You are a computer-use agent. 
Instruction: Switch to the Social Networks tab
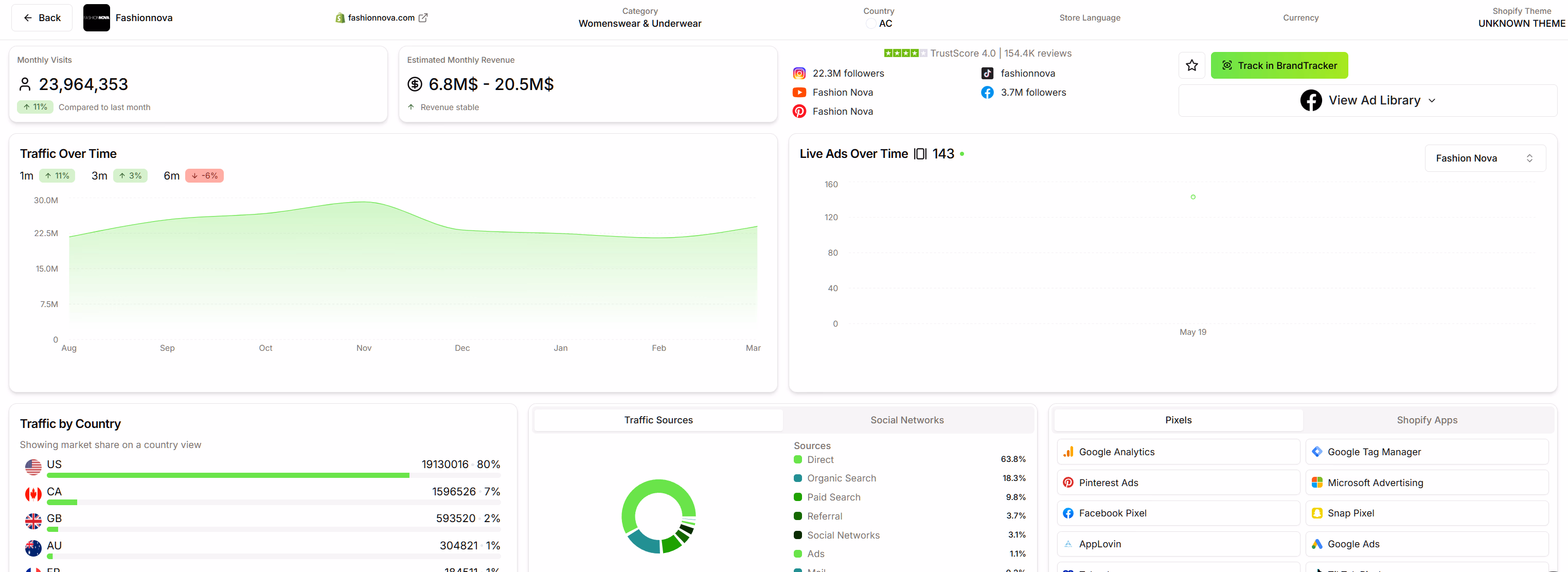(906, 420)
